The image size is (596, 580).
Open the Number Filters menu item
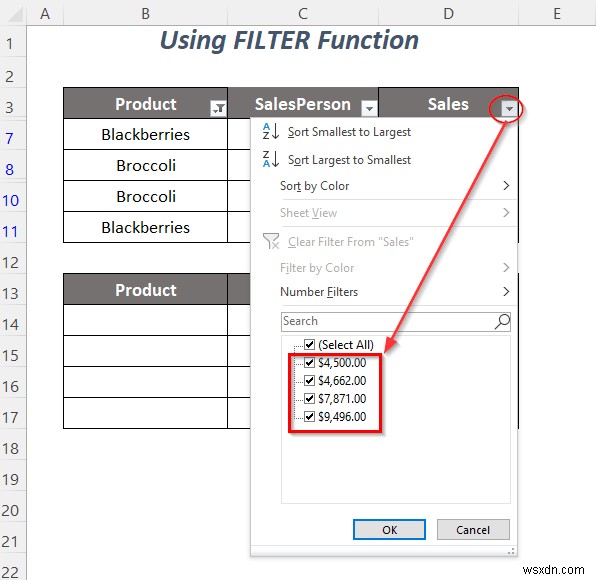pyautogui.click(x=384, y=292)
